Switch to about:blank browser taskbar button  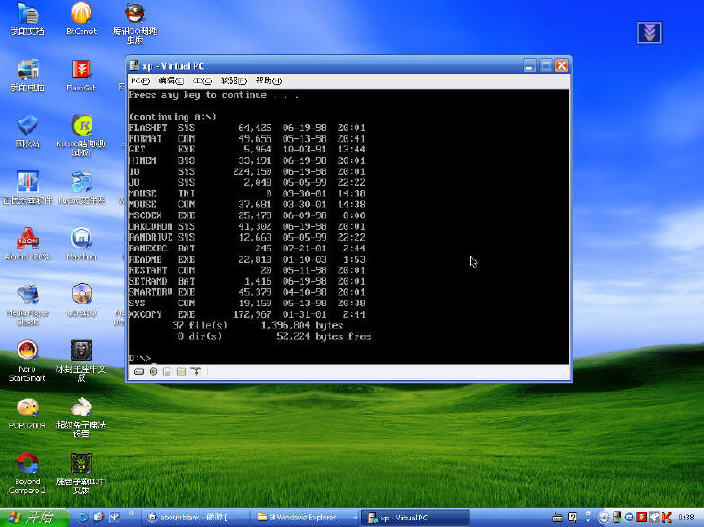tap(195, 518)
